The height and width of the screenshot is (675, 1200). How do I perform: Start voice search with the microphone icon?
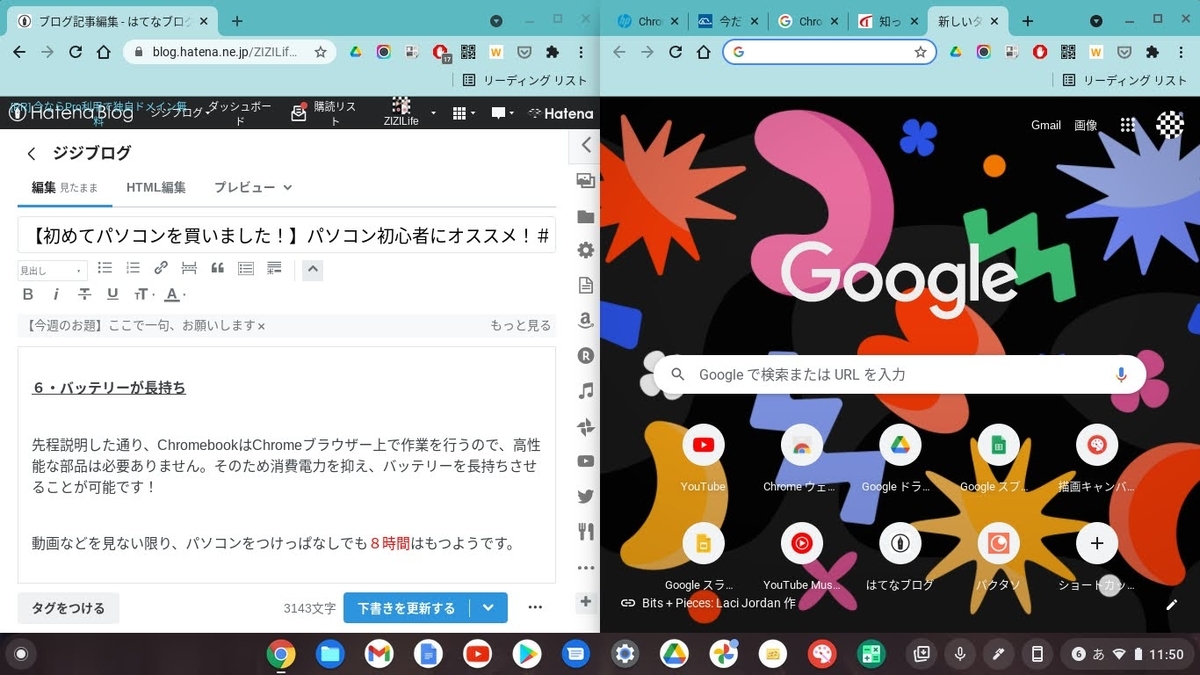coord(1121,374)
